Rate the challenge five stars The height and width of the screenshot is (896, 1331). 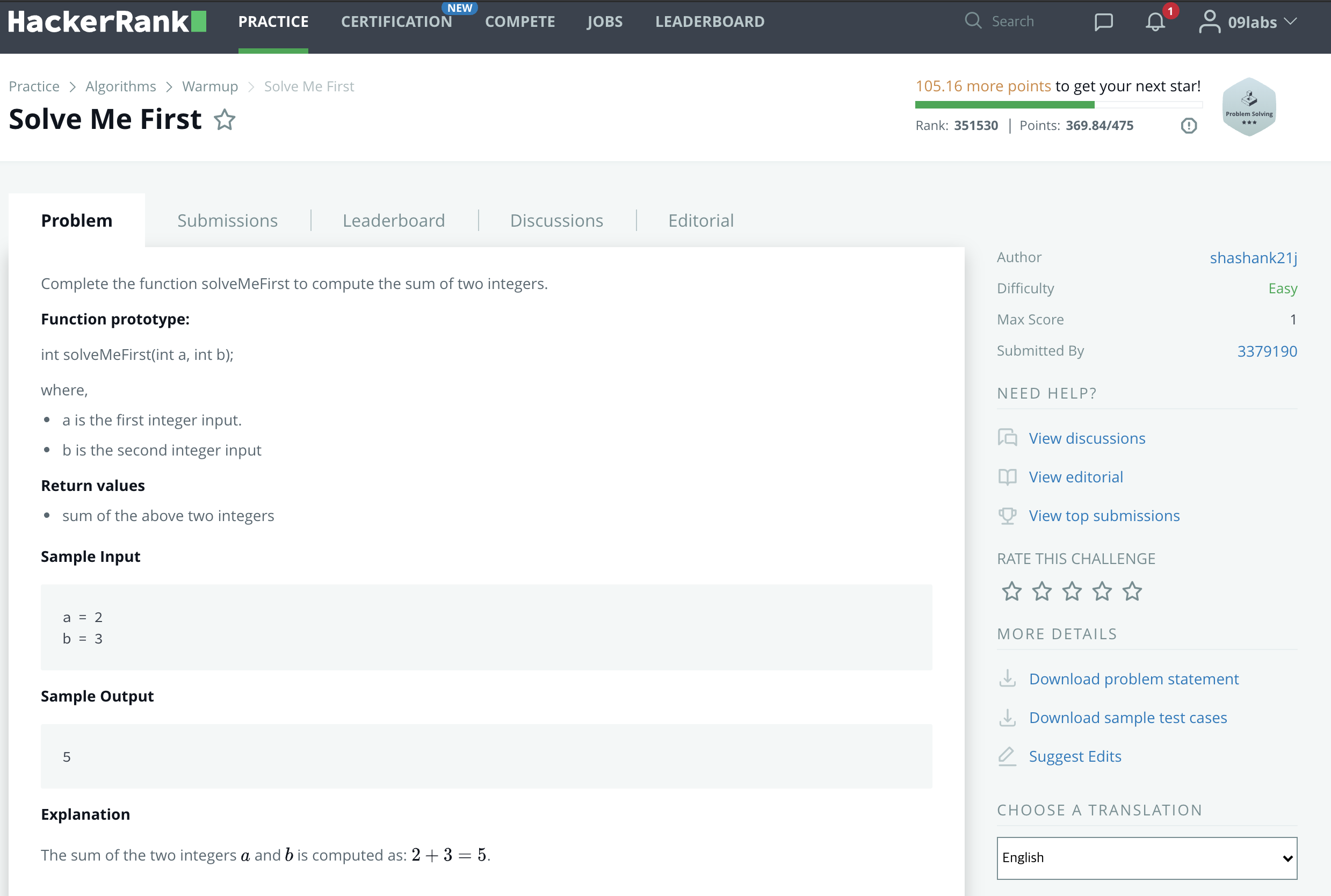[1132, 591]
